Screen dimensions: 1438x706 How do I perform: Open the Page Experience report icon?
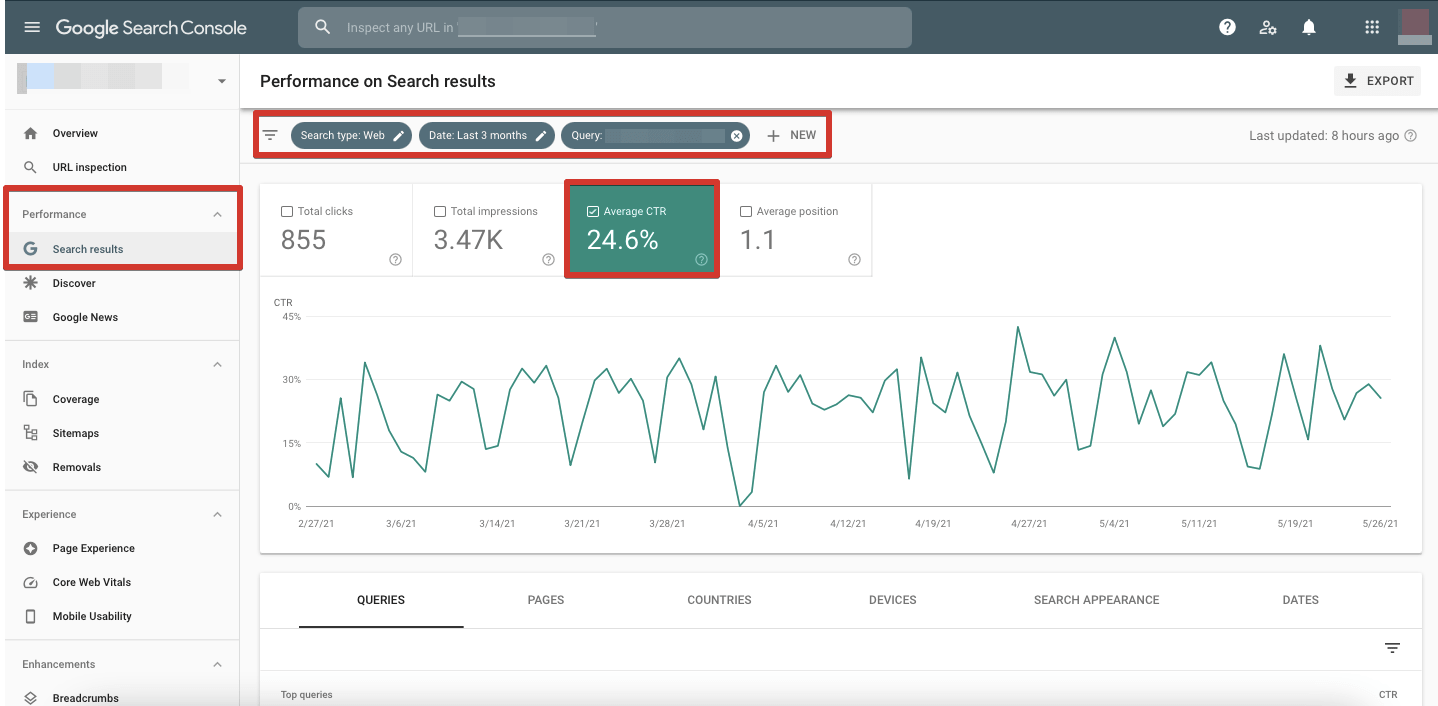point(31,548)
